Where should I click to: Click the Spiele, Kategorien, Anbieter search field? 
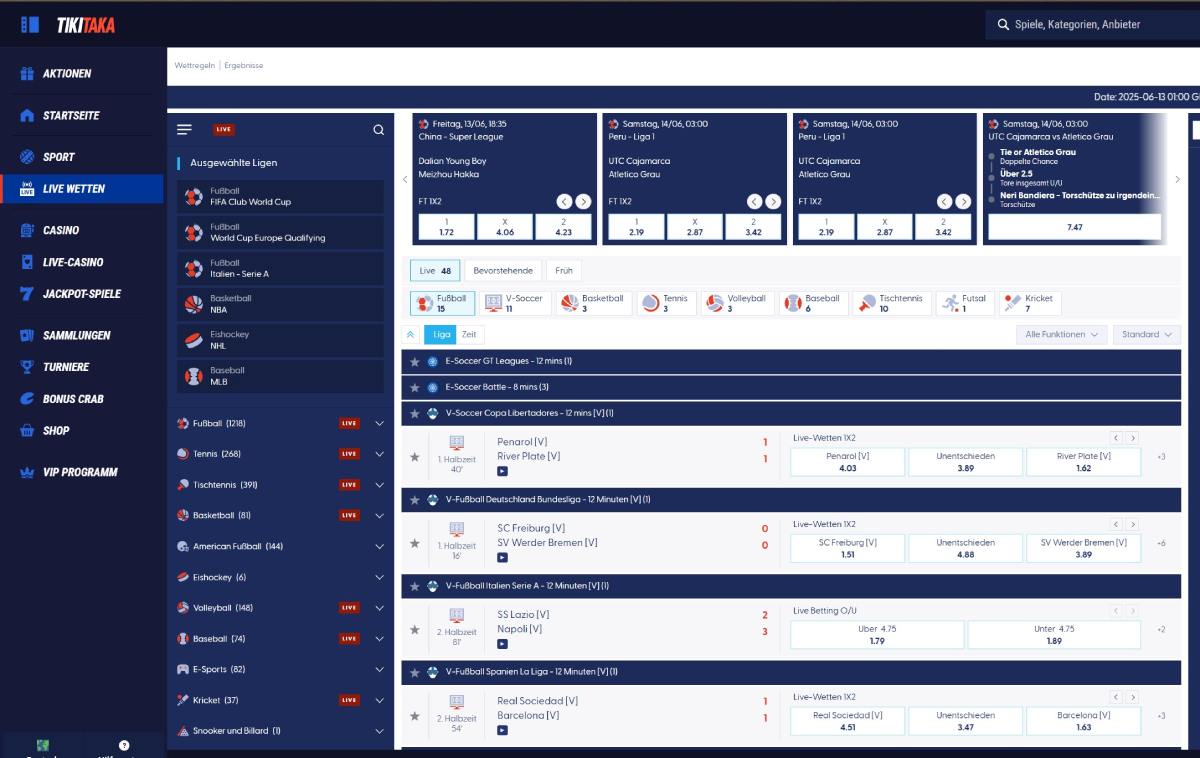point(1090,24)
